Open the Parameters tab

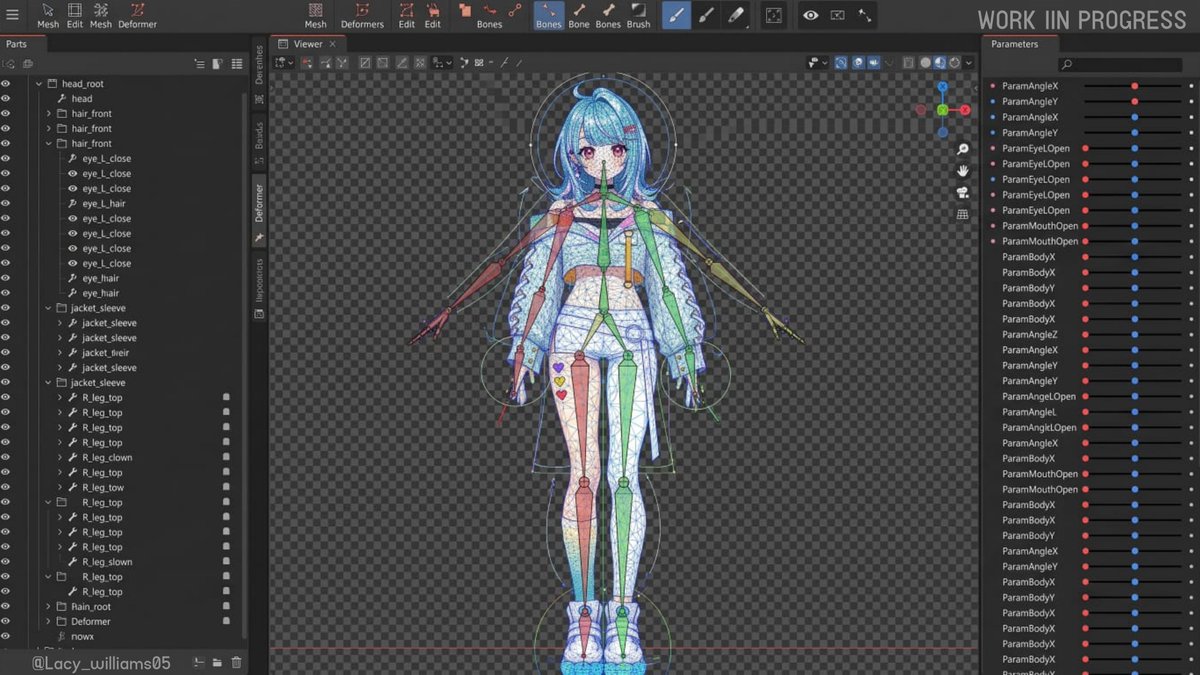click(1014, 44)
